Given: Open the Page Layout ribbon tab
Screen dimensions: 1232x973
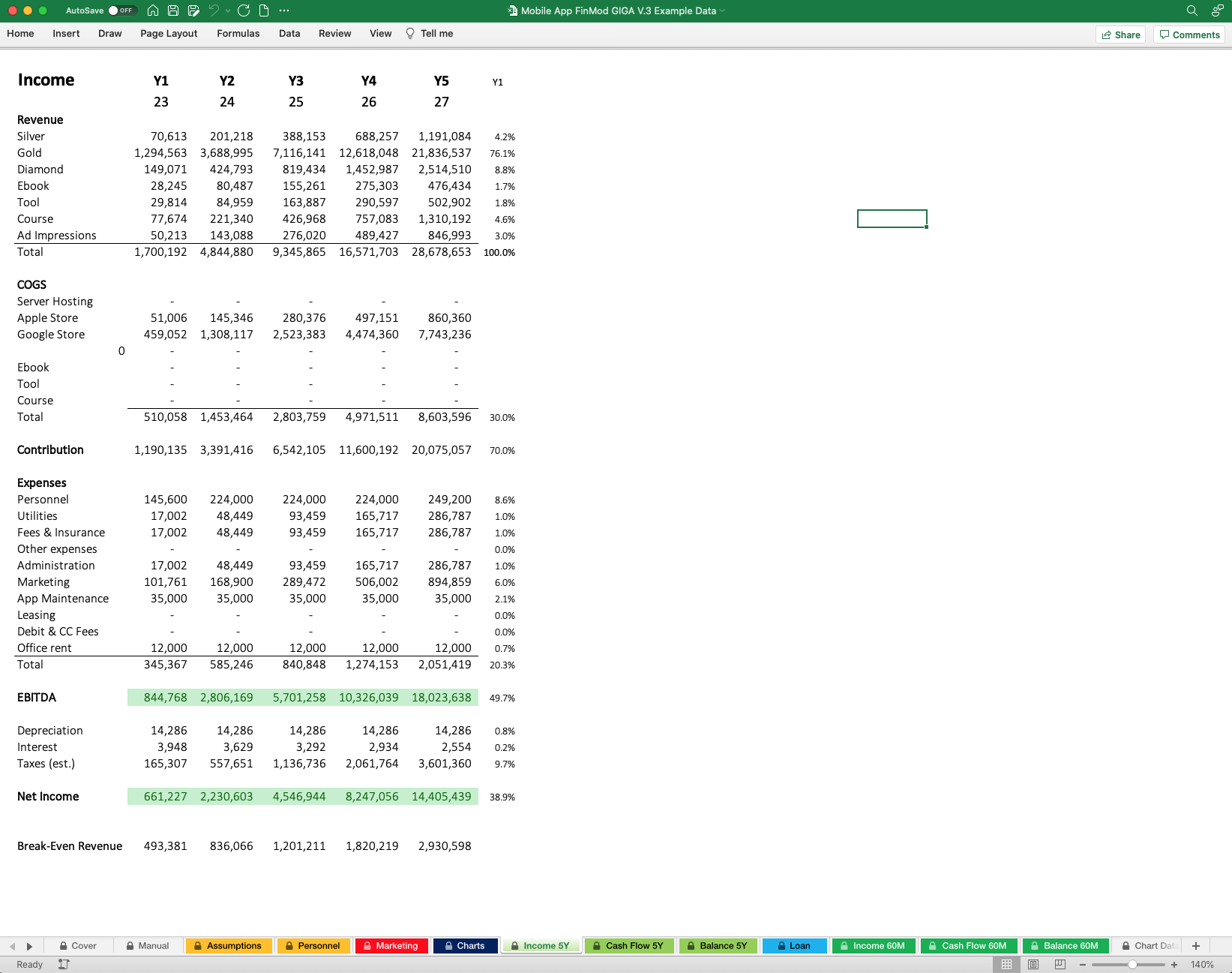Looking at the screenshot, I should [x=169, y=34].
